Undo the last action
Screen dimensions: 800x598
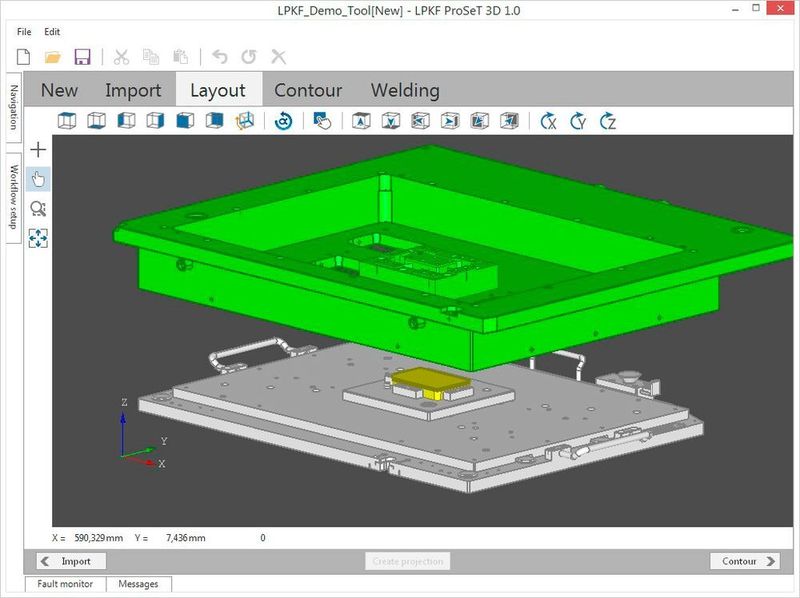tap(219, 55)
